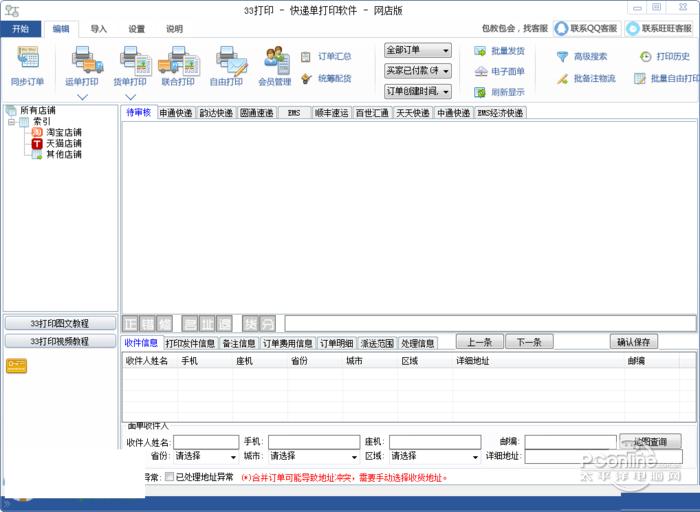Select 所有店铺 root node
This screenshot has height=512, width=700.
point(38,110)
